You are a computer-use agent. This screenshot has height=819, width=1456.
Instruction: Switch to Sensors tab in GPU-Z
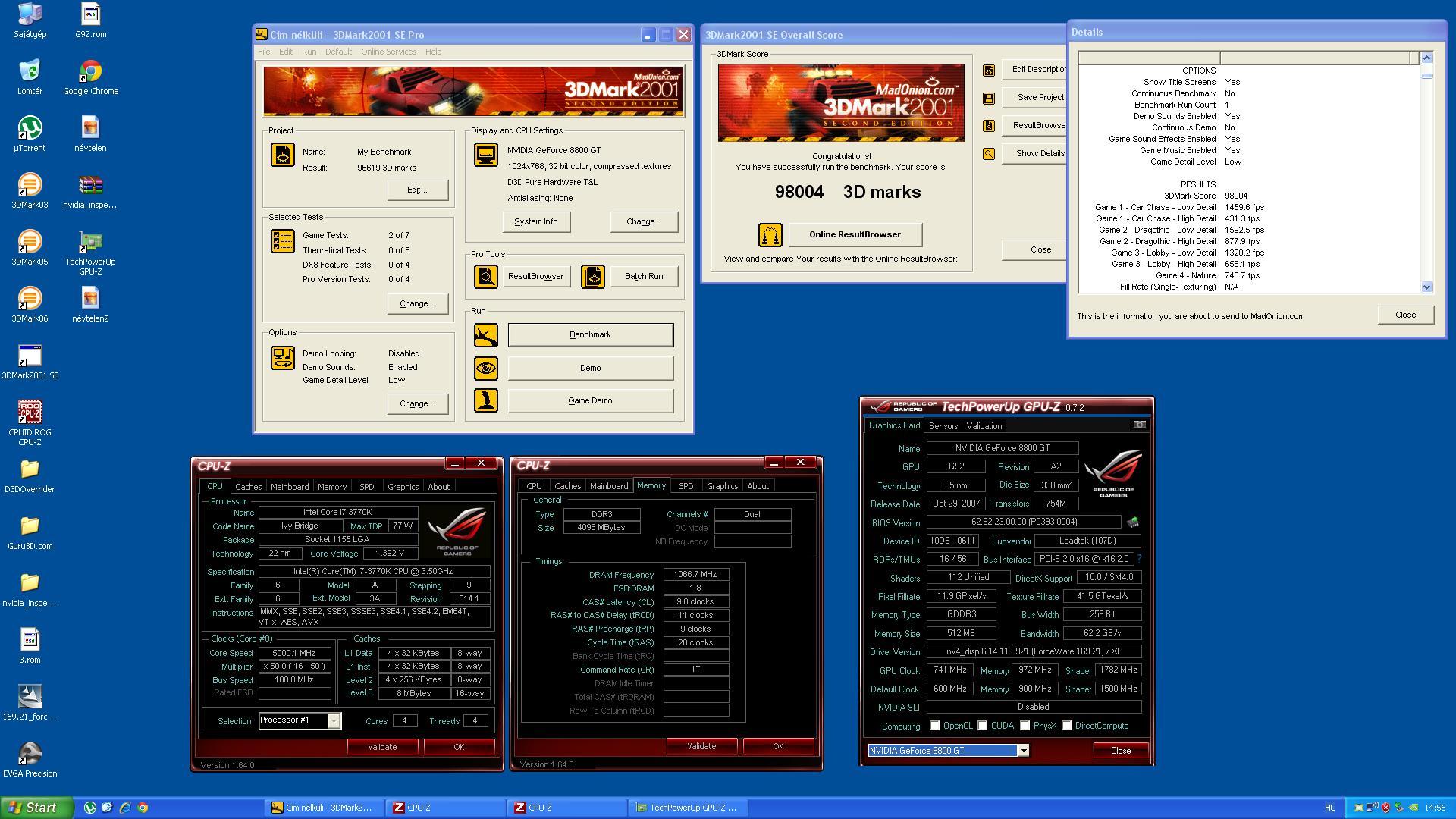click(x=943, y=426)
